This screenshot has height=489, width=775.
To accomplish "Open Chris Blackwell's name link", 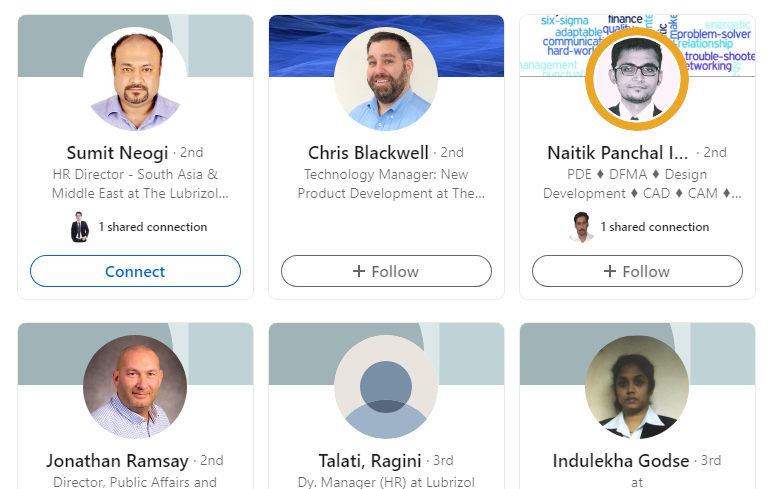I will pos(368,153).
